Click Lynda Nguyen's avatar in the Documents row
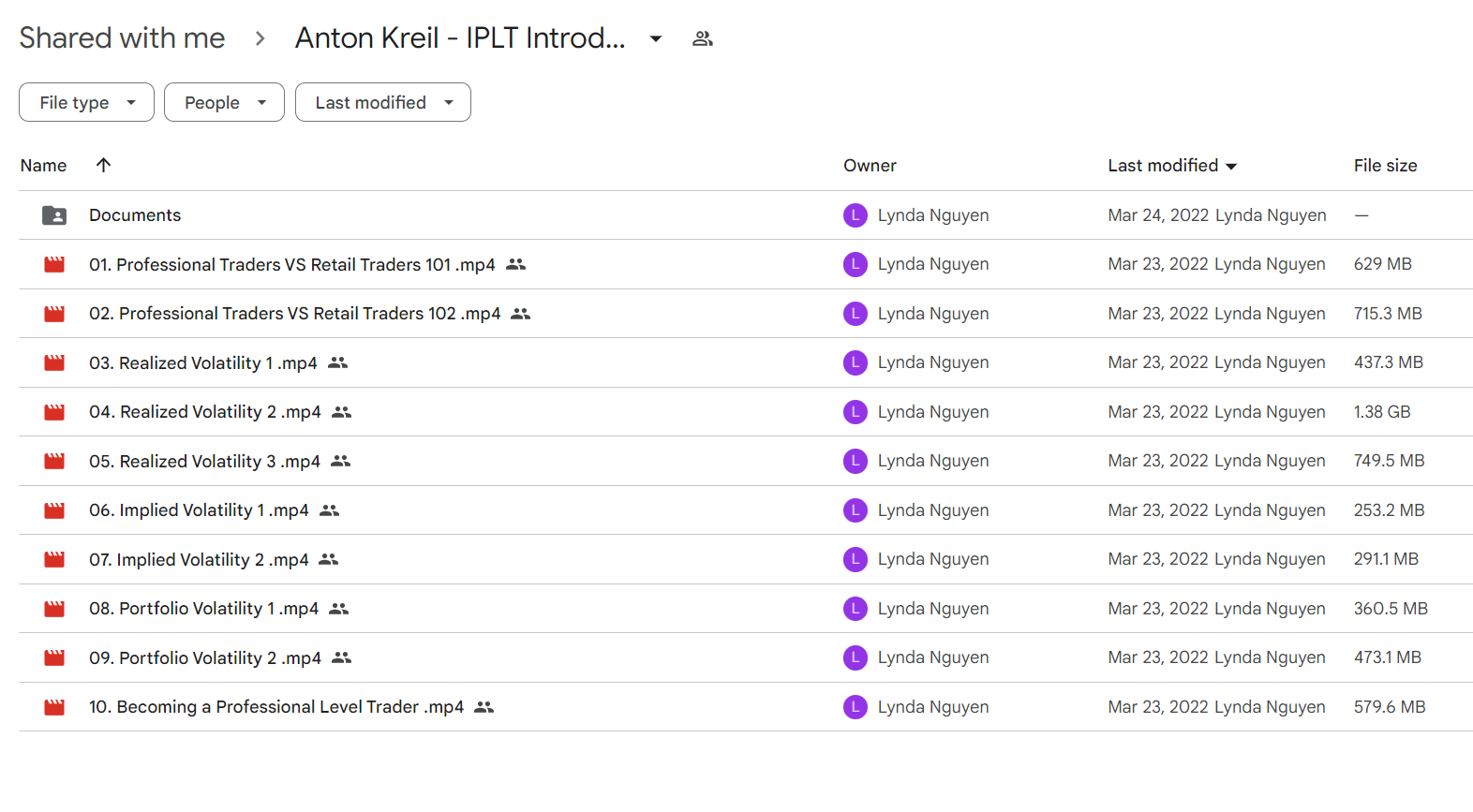Viewport: 1473px width, 812px height. point(856,215)
